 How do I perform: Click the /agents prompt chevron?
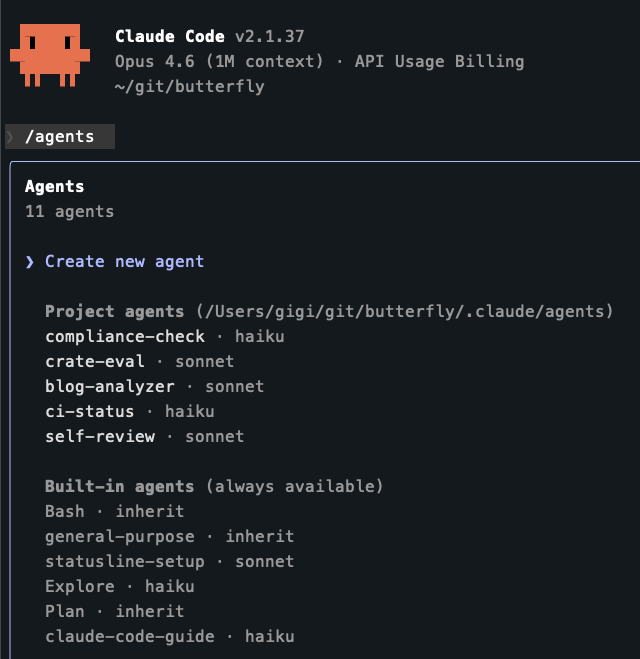[11, 137]
